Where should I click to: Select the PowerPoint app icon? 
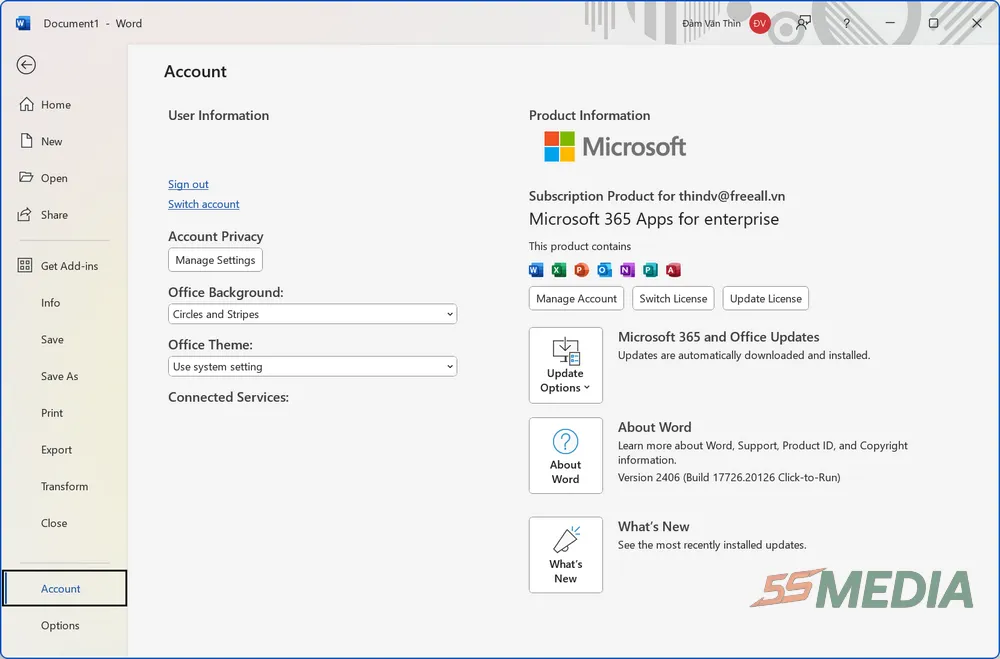pos(581,270)
